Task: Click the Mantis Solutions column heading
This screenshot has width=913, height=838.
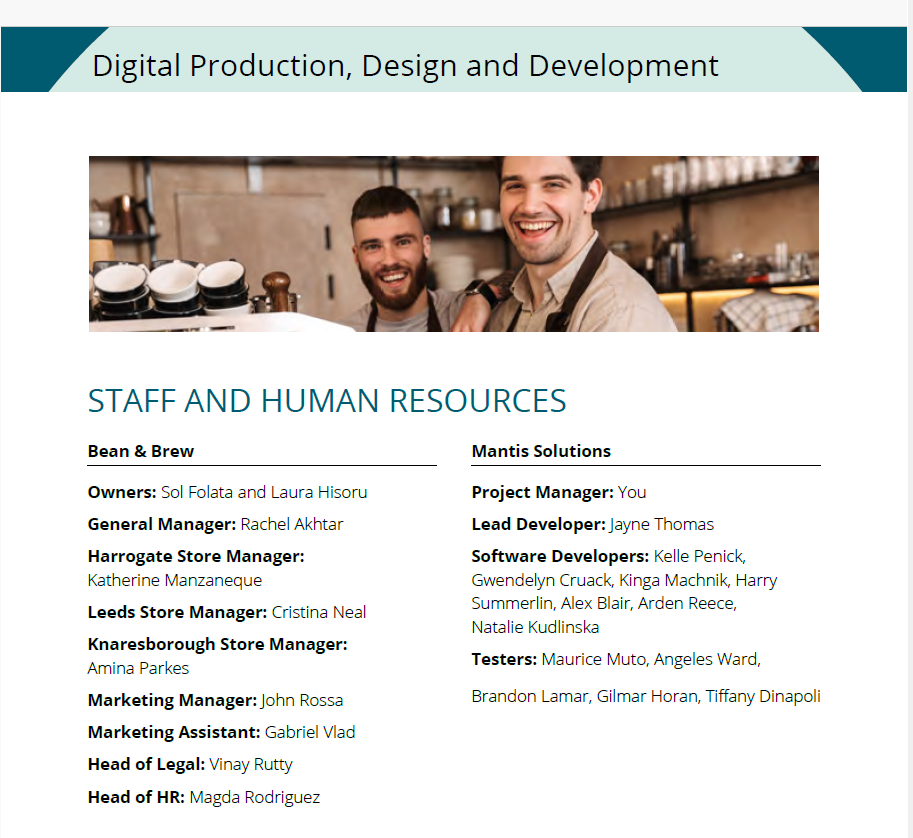Action: point(541,451)
